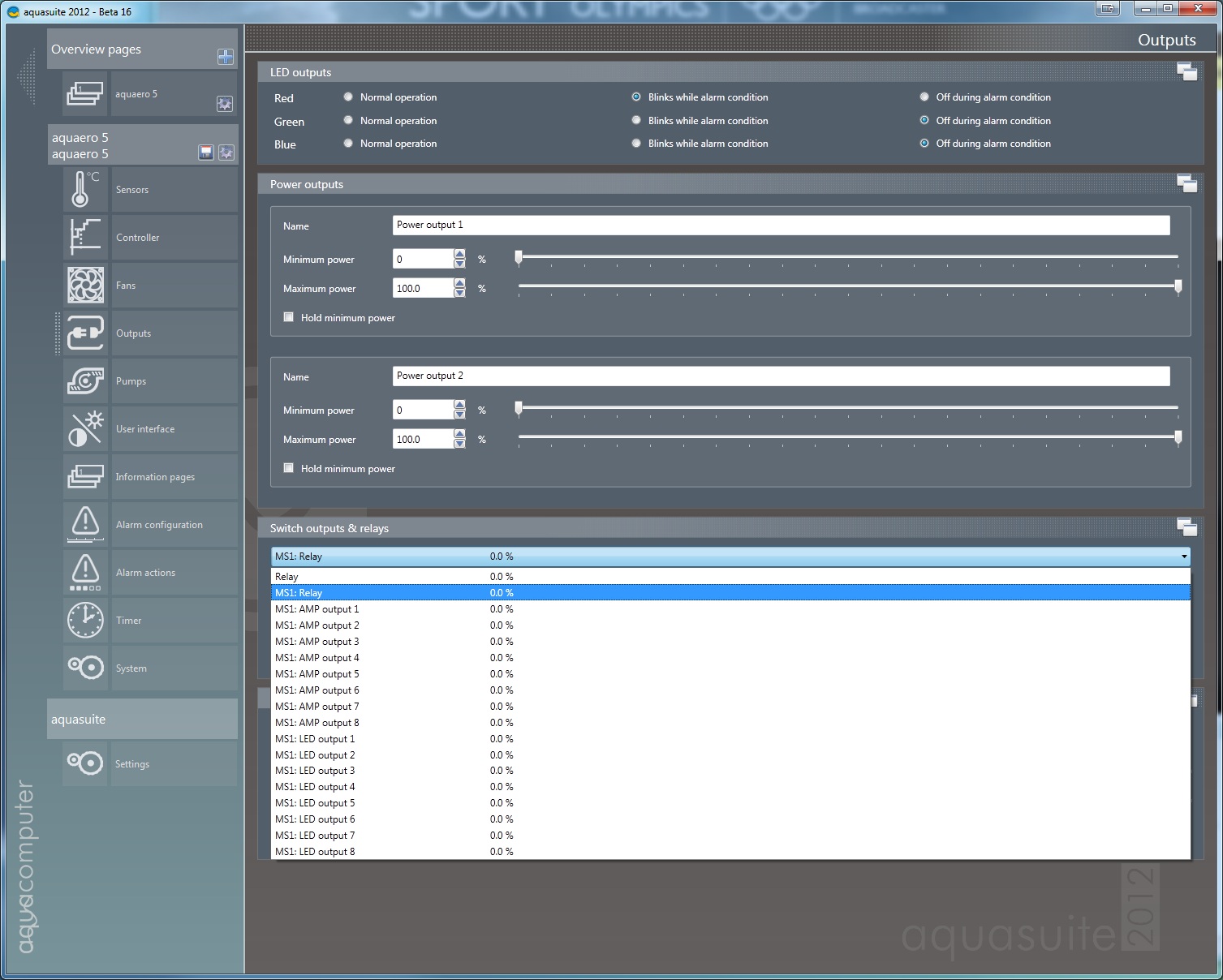Collapse the Switch outputs & relays dropdown
The height and width of the screenshot is (980, 1223).
point(1183,557)
